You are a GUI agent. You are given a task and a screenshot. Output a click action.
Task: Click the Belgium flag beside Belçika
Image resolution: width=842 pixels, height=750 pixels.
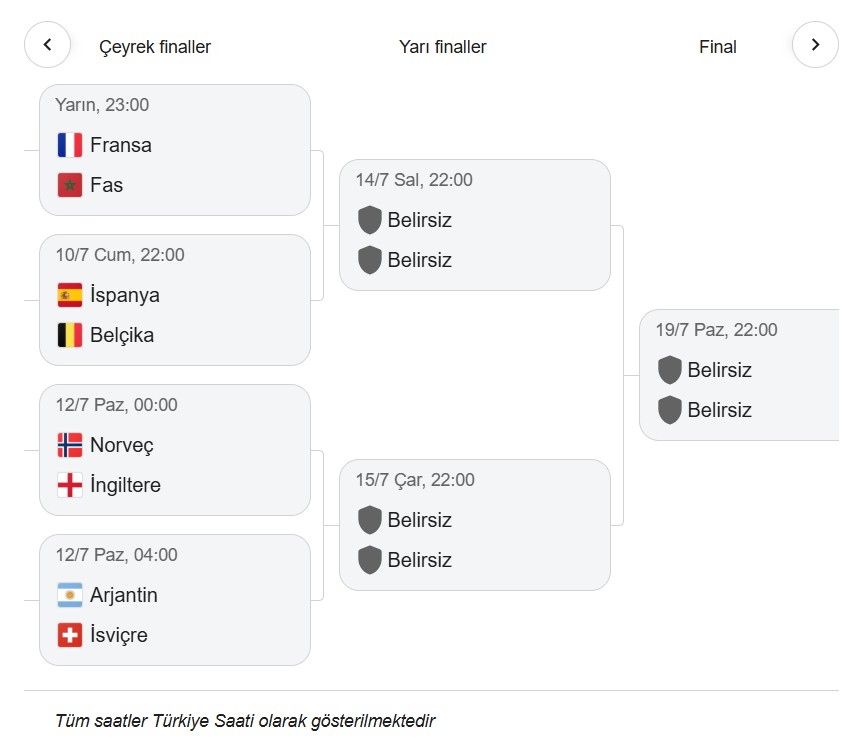point(70,335)
